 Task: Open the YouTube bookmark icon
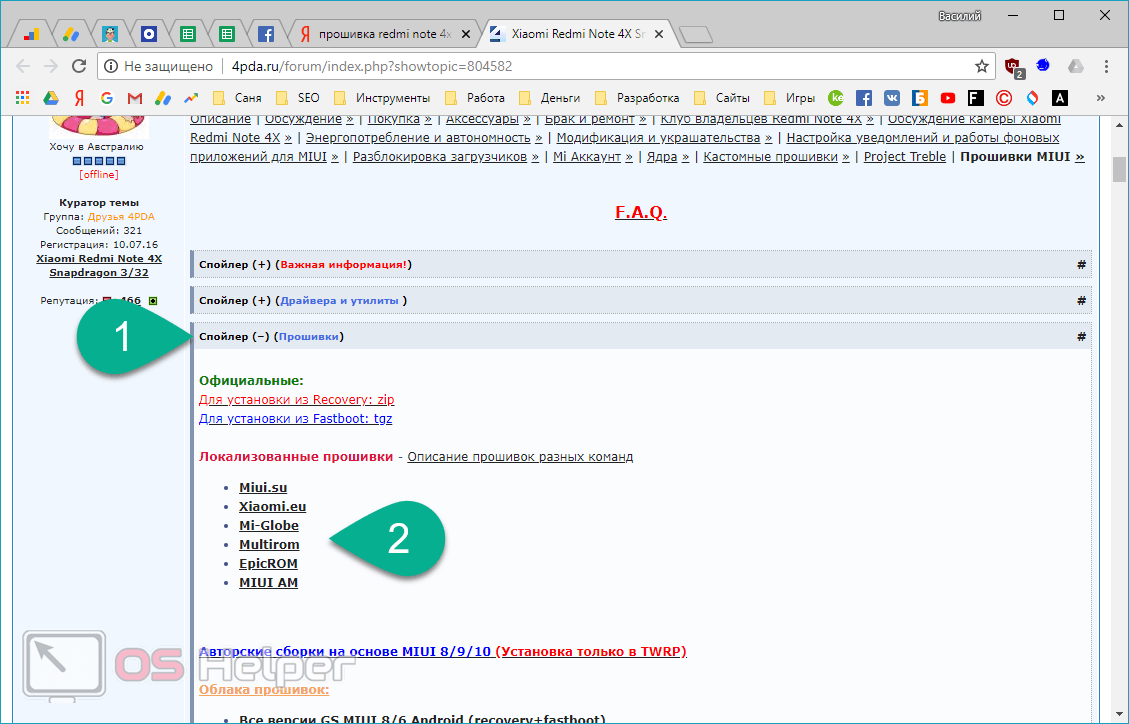coord(948,98)
